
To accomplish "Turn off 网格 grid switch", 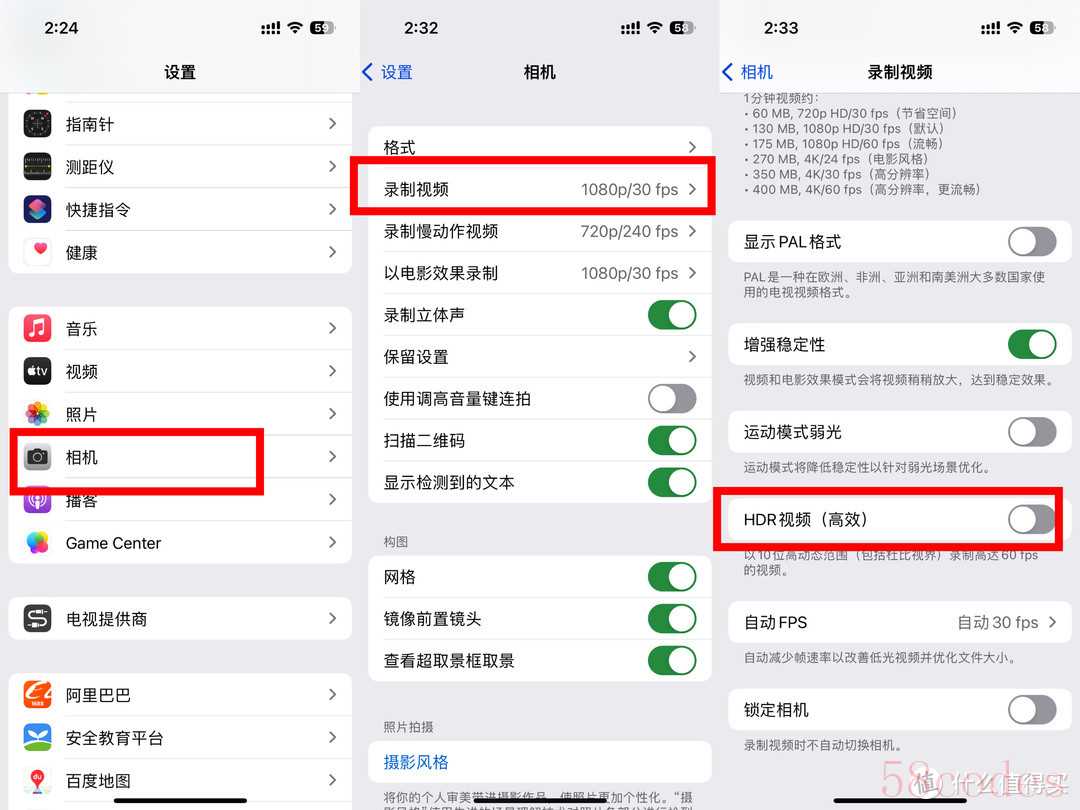I will coord(672,577).
